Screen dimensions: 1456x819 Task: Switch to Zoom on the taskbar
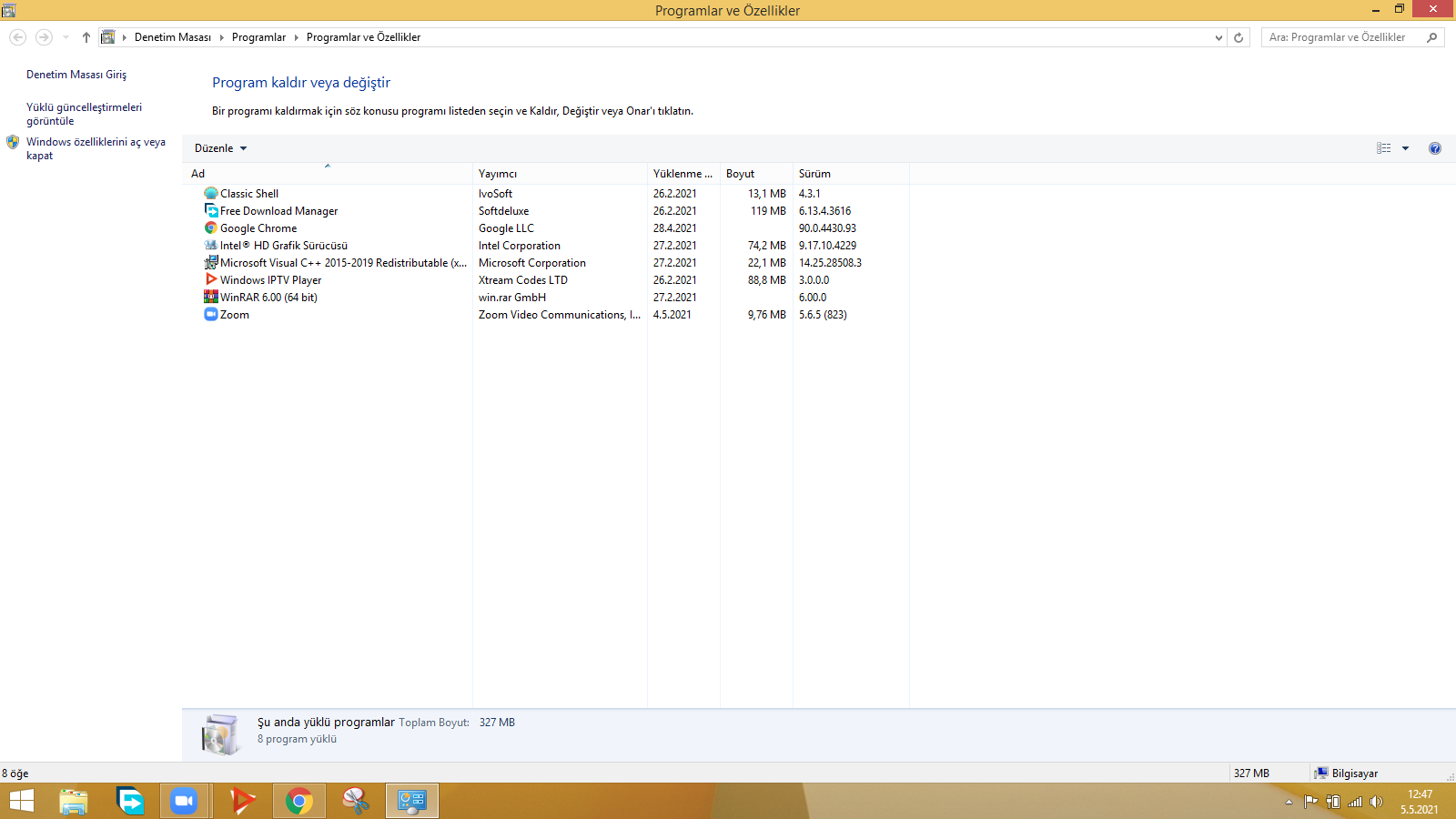[x=185, y=801]
